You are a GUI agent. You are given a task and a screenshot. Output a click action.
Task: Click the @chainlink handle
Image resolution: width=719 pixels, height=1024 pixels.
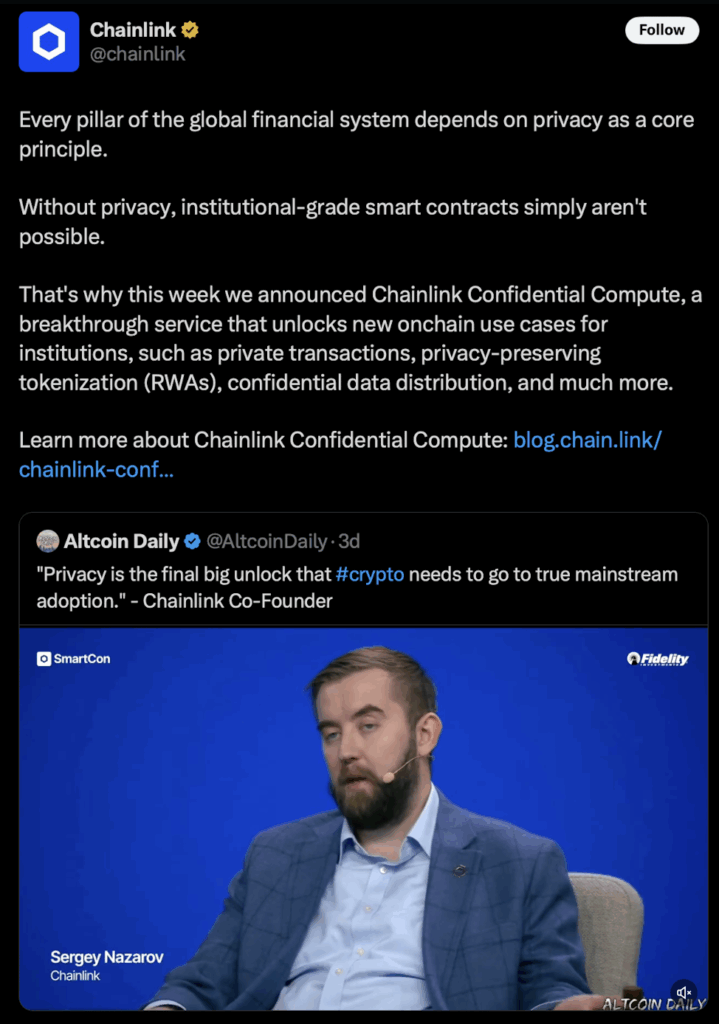click(x=141, y=54)
